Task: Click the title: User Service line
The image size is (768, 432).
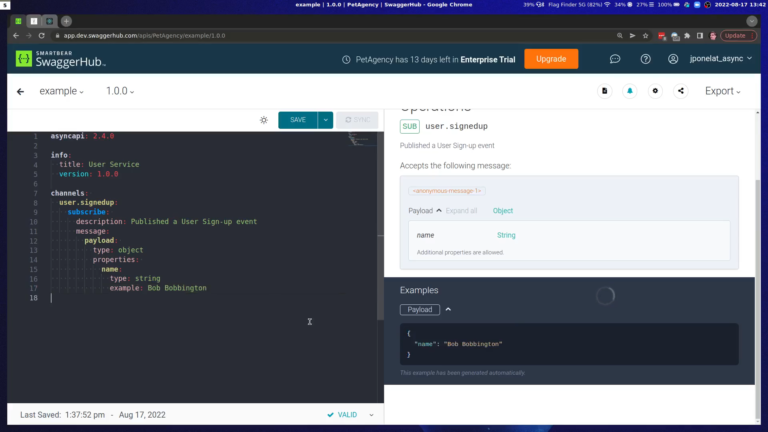Action: (99, 165)
